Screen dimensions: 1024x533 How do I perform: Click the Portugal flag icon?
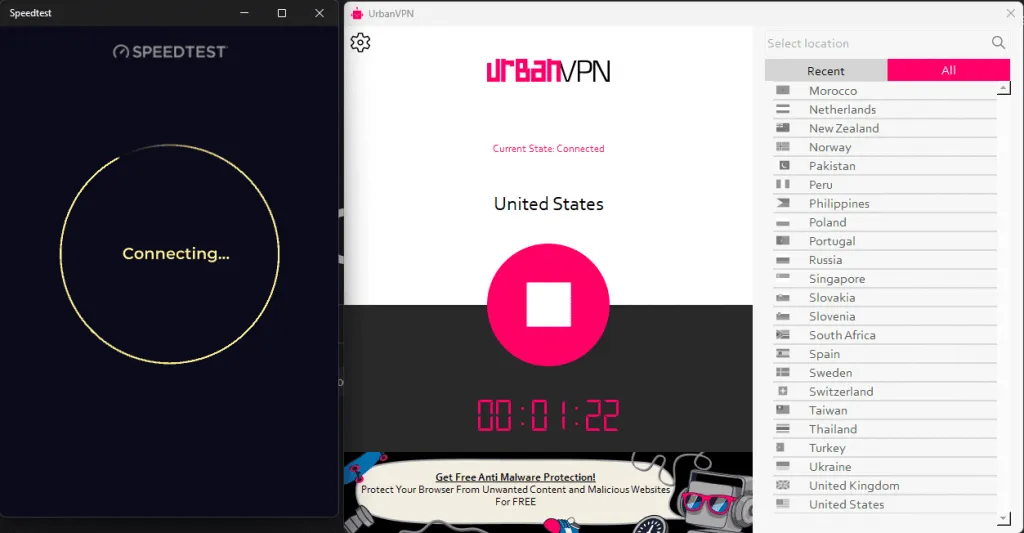(x=782, y=241)
